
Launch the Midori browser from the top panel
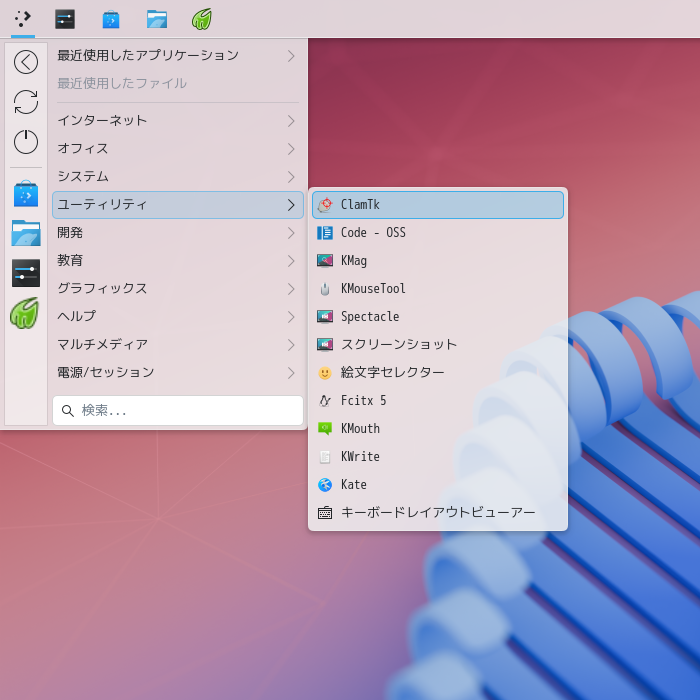(202, 19)
